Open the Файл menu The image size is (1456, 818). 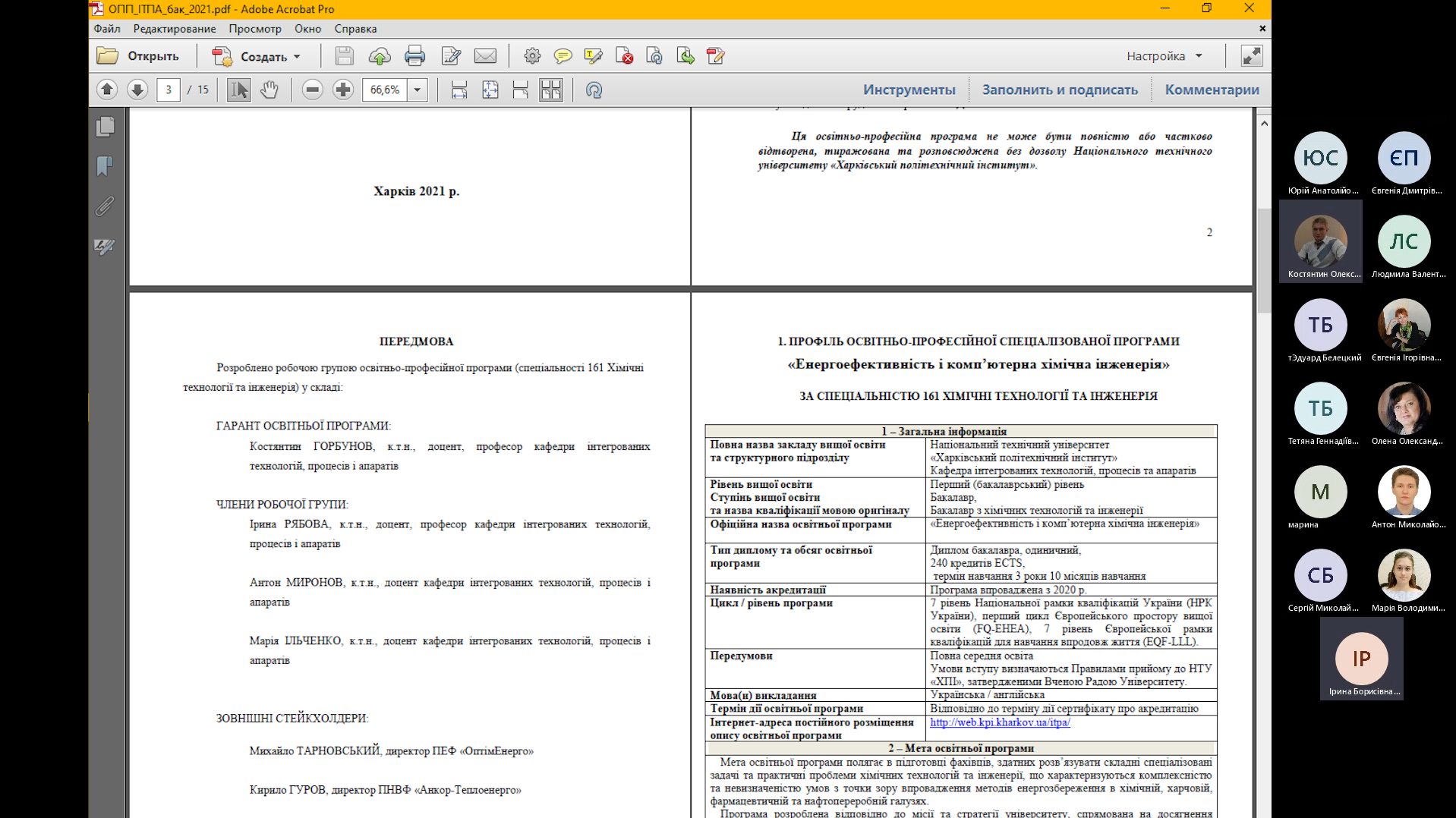(107, 29)
